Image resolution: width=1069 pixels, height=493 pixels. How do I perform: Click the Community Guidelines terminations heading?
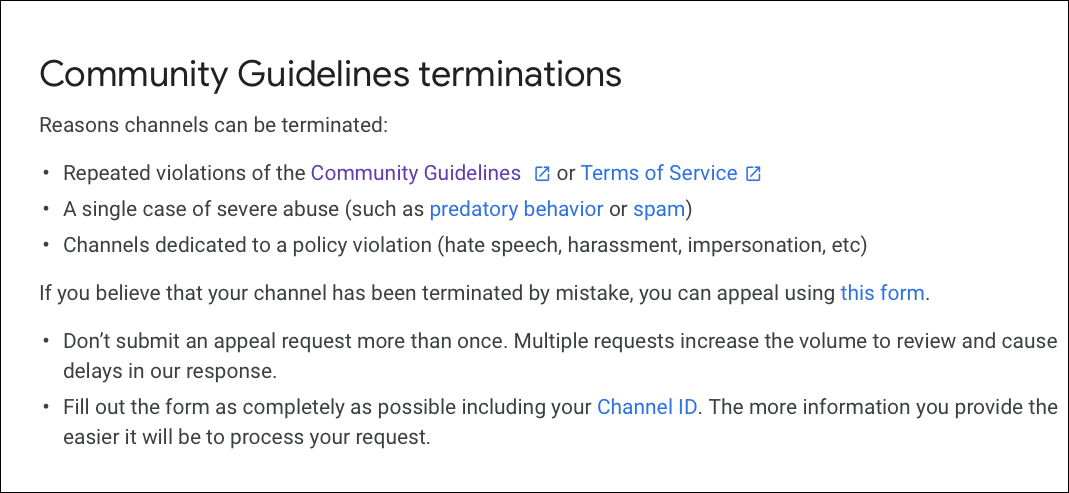(x=331, y=74)
